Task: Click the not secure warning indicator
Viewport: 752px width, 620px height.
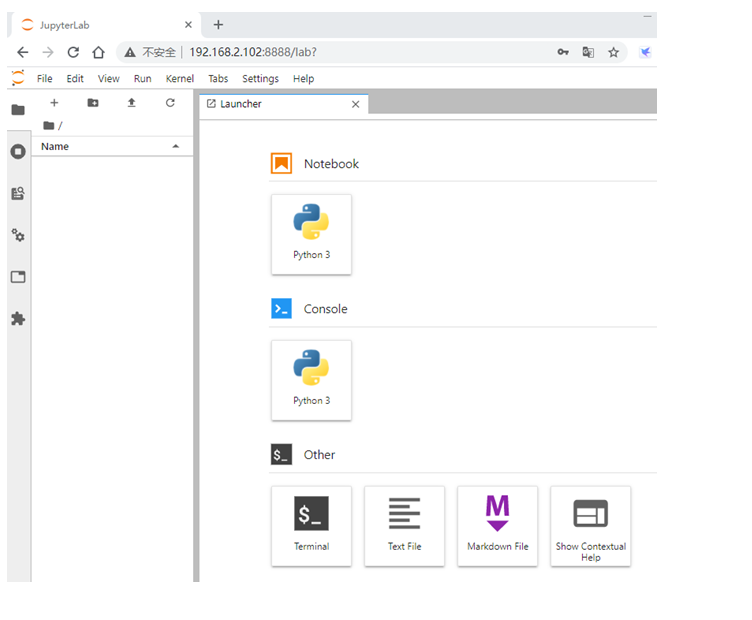Action: tap(150, 52)
